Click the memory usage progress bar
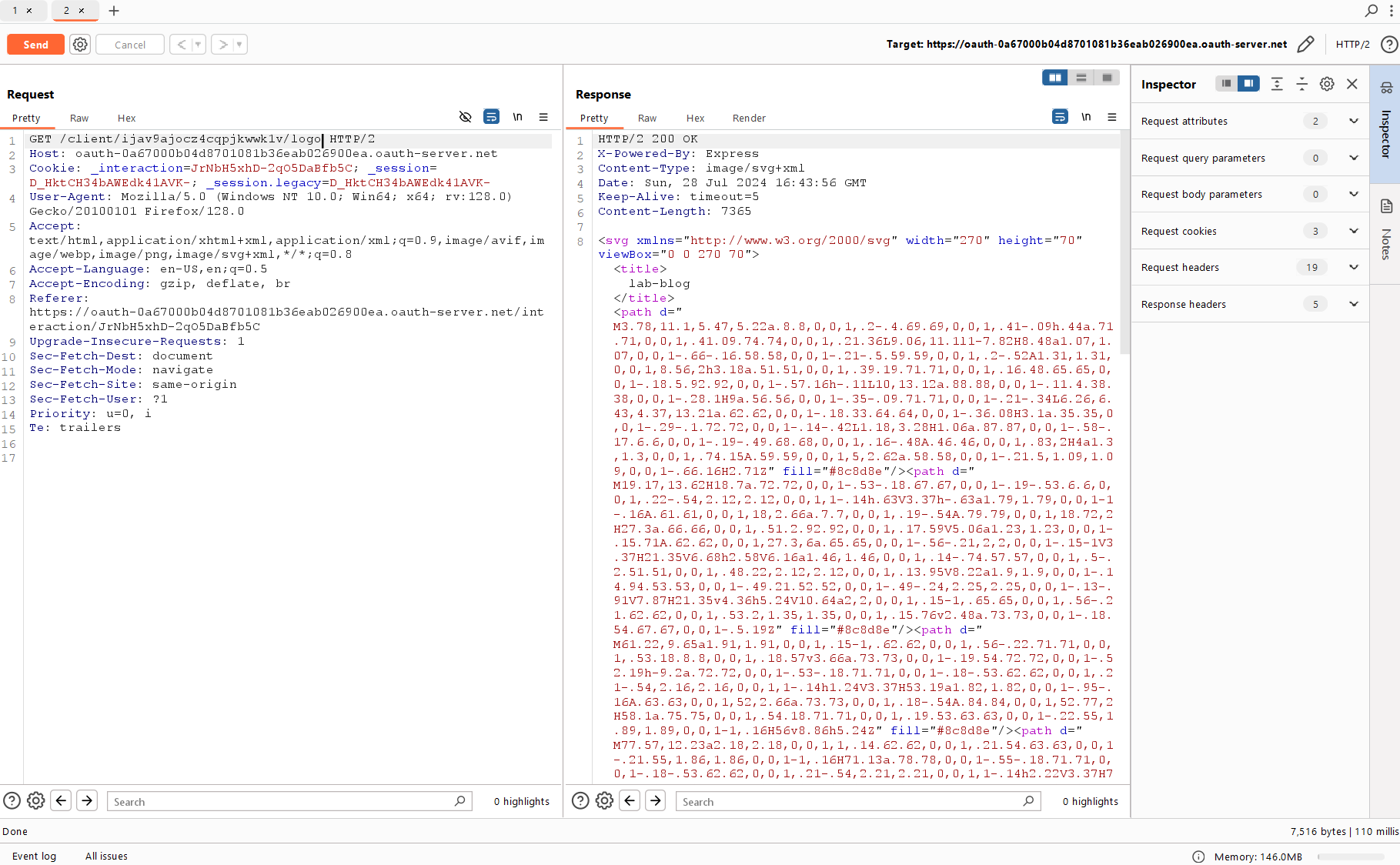 tap(1350, 857)
